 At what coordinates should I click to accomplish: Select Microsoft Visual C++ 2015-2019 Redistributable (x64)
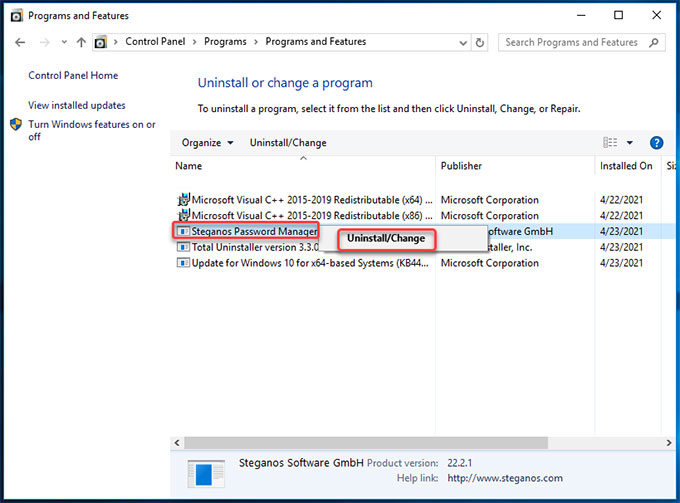click(312, 200)
